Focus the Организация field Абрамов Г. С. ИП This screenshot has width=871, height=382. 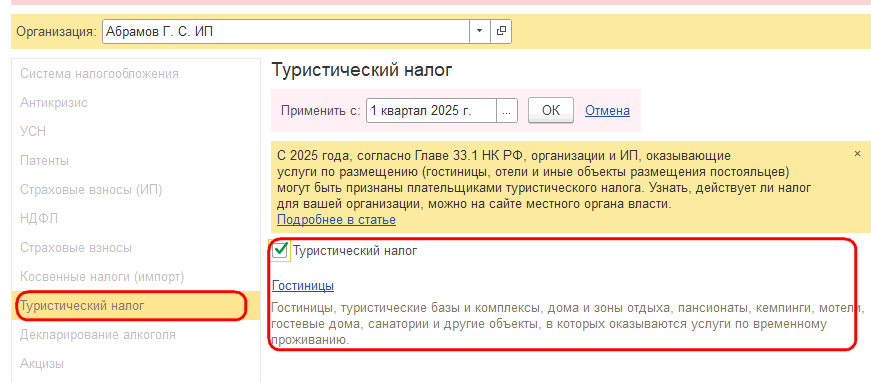(286, 32)
